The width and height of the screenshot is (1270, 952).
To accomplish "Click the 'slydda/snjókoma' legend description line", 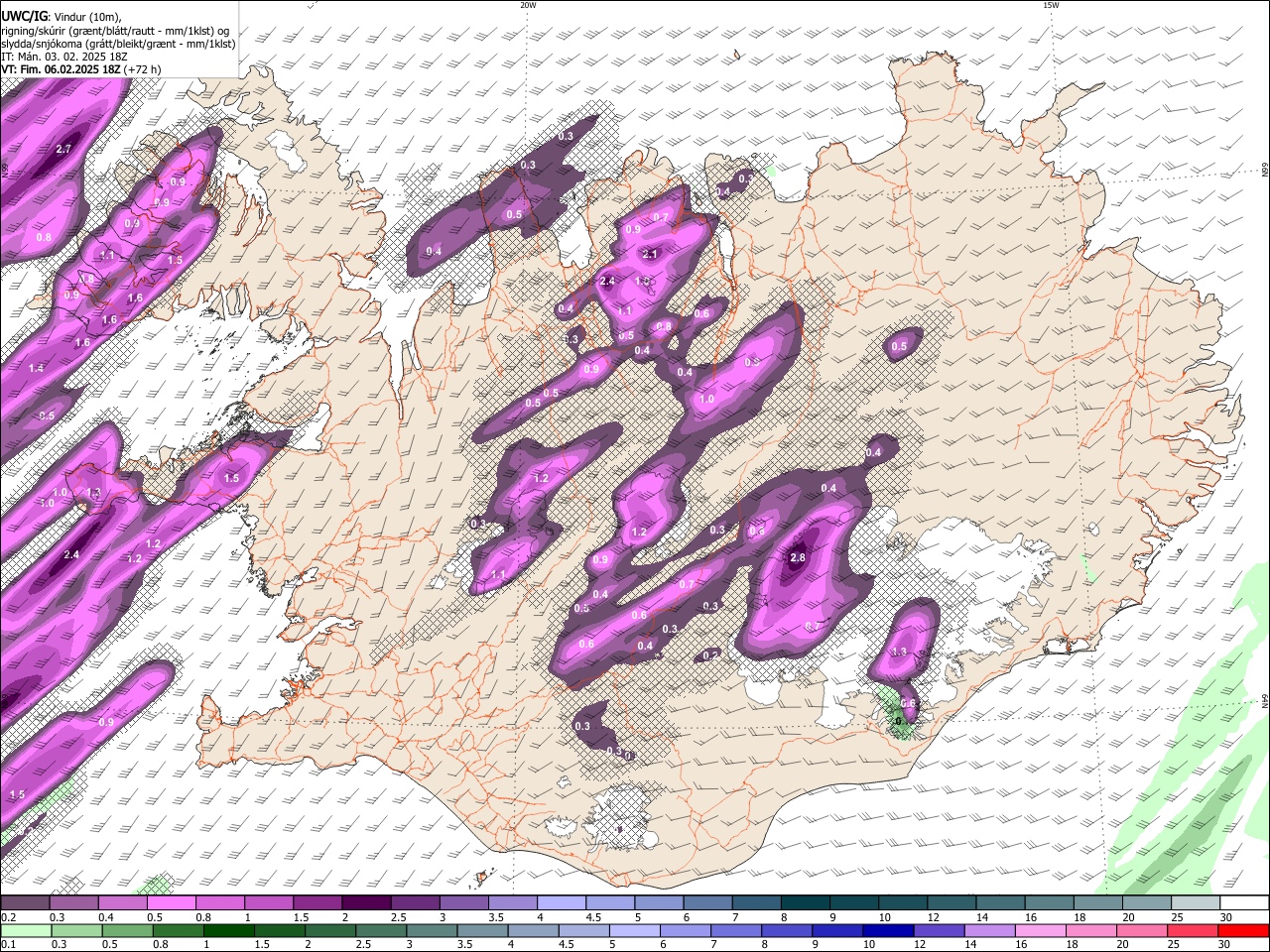I will (118, 44).
